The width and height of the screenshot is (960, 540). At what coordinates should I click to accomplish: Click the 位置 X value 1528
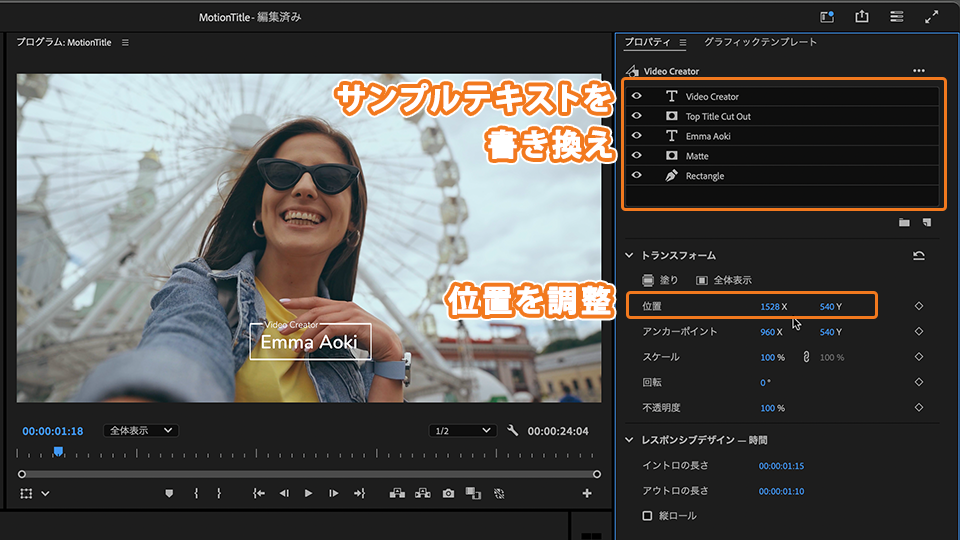tap(769, 306)
